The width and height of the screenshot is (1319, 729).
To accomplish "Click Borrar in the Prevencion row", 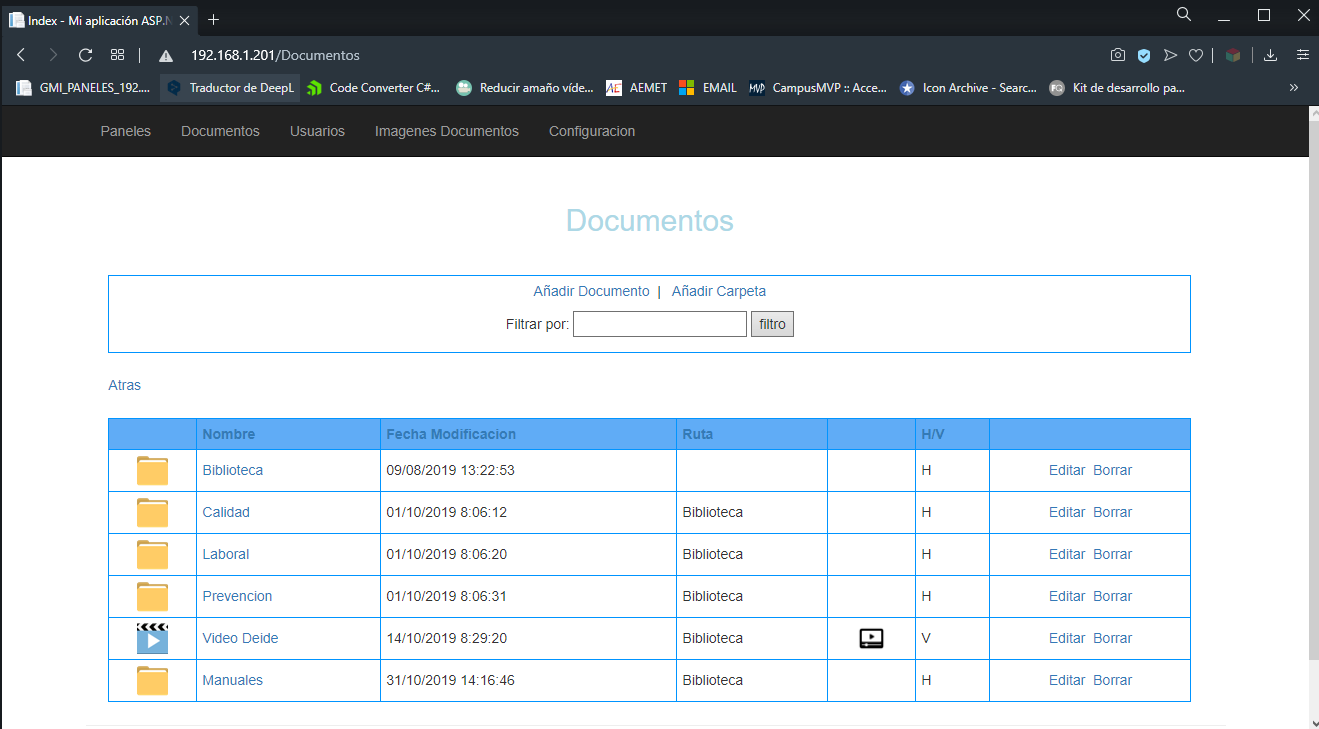I will 1112,596.
